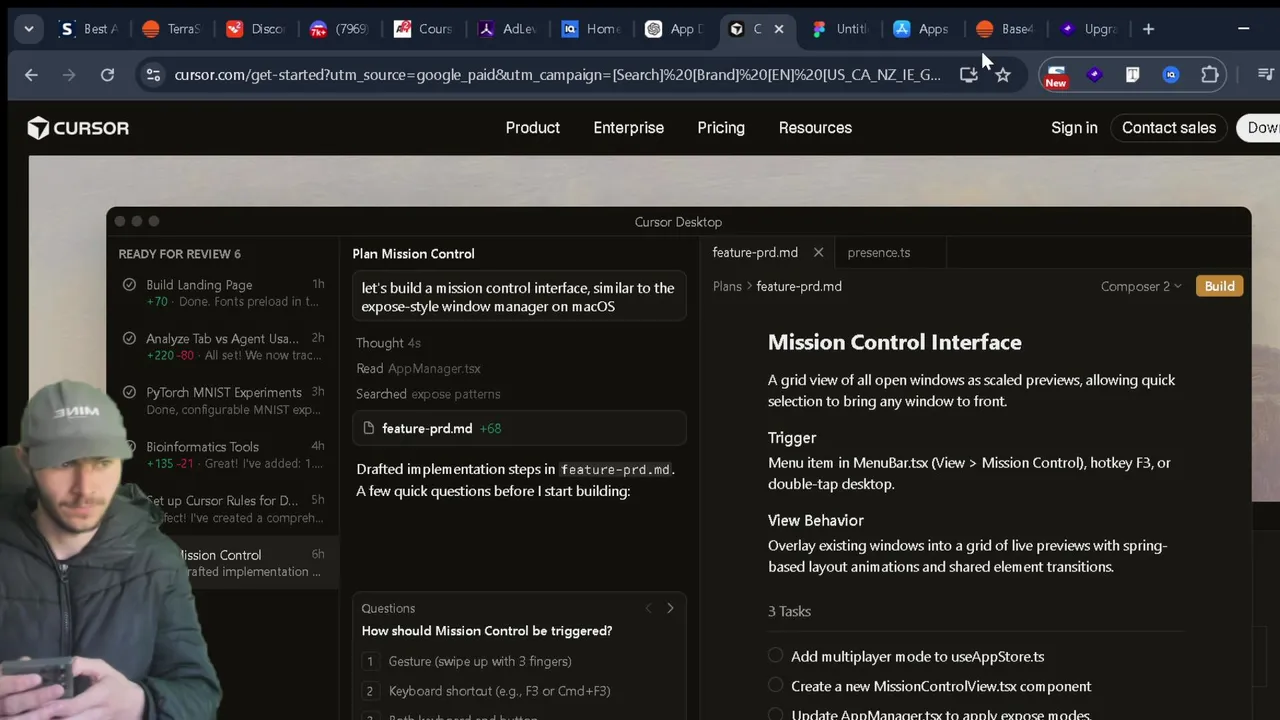
Task: Open the tab search dropdown arrow
Action: 28,29
